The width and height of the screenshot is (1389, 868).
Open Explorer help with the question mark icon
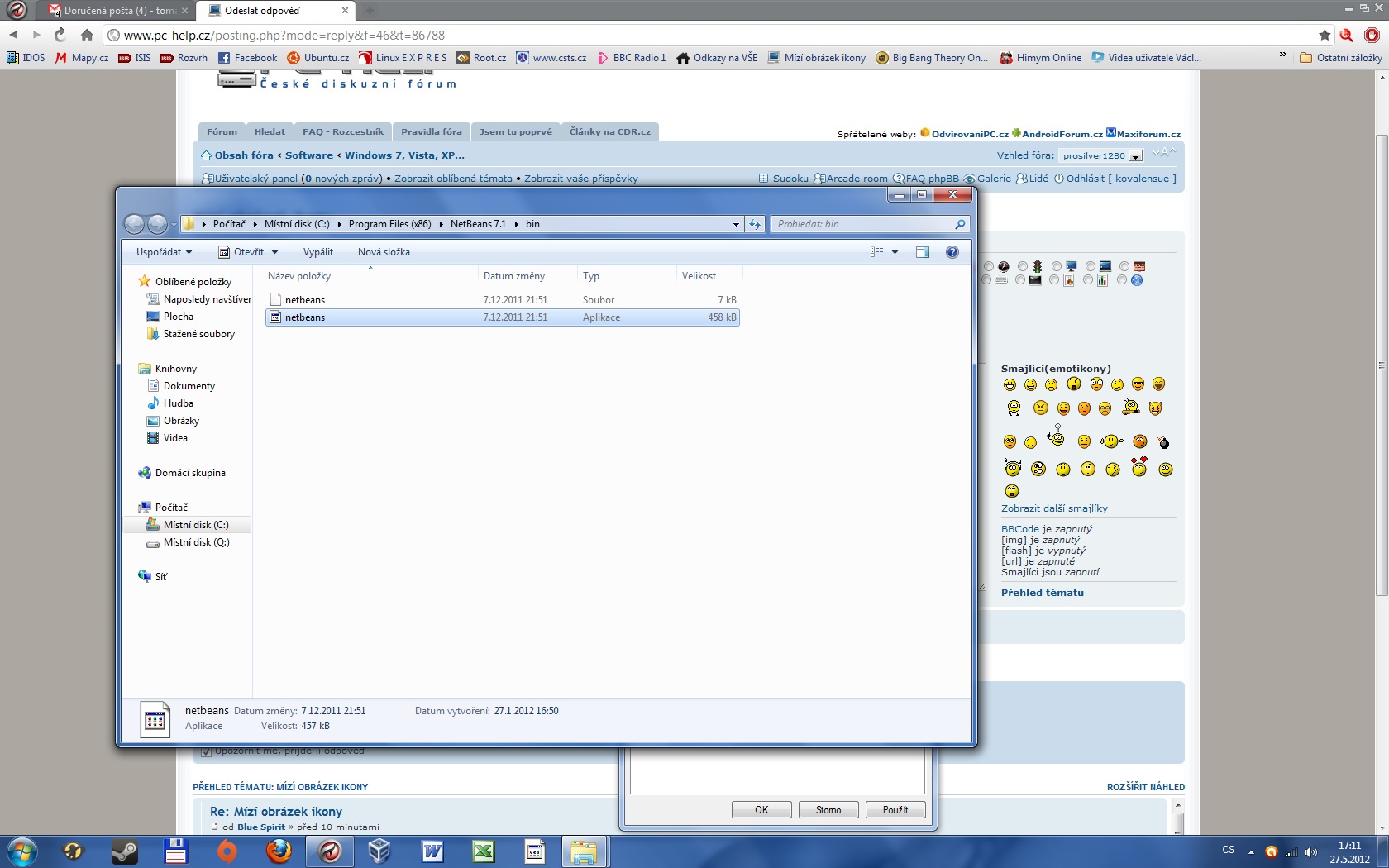(x=952, y=252)
